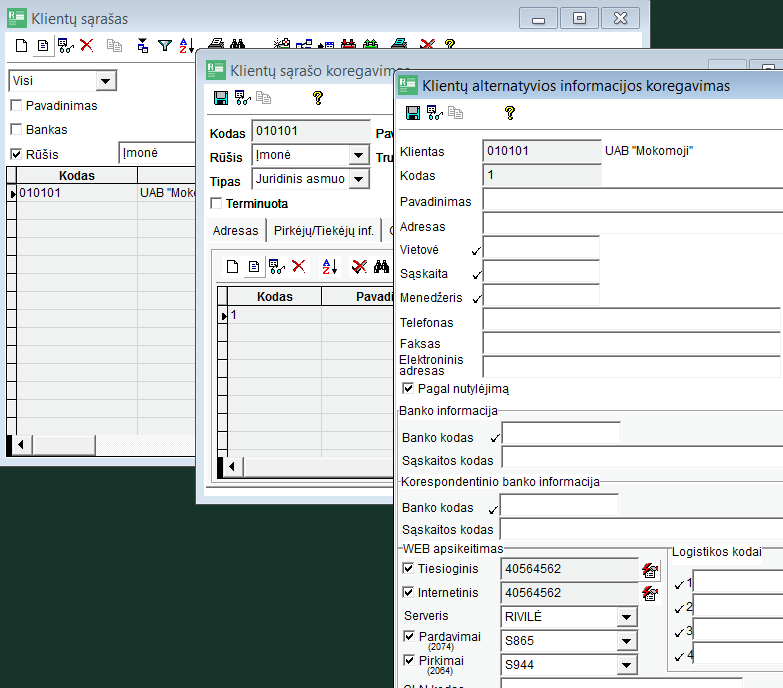Image resolution: width=783 pixels, height=688 pixels.
Task: Toggle Internetinis checkbox
Action: click(x=408, y=592)
